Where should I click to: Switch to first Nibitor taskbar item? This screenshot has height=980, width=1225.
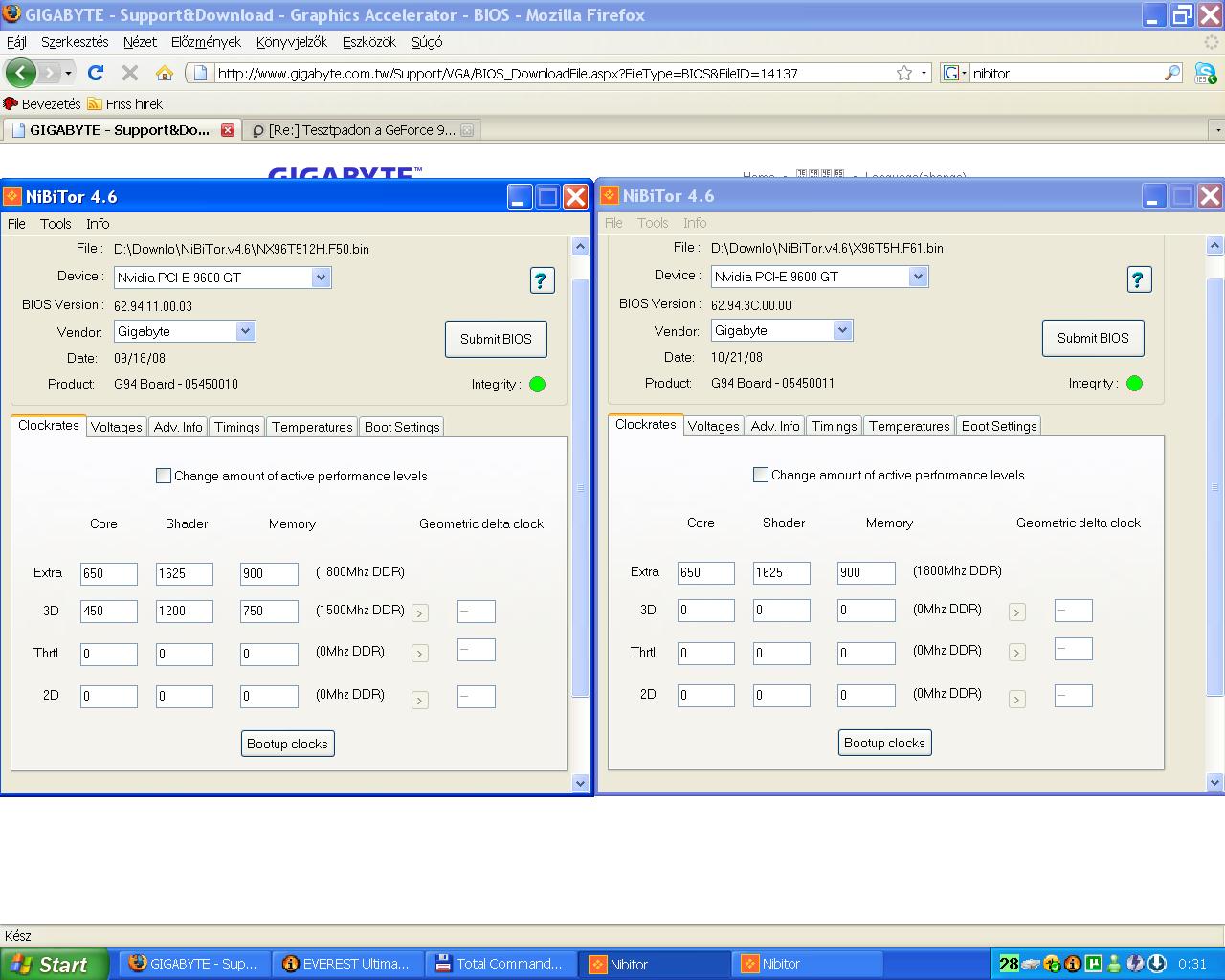(656, 964)
